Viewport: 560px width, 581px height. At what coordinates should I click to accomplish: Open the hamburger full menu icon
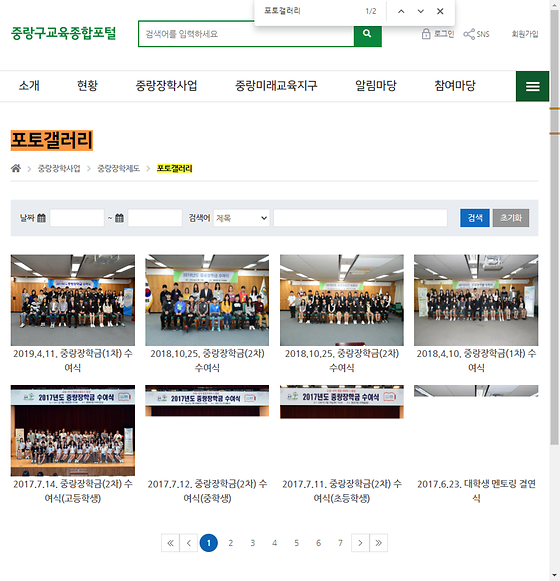click(532, 86)
